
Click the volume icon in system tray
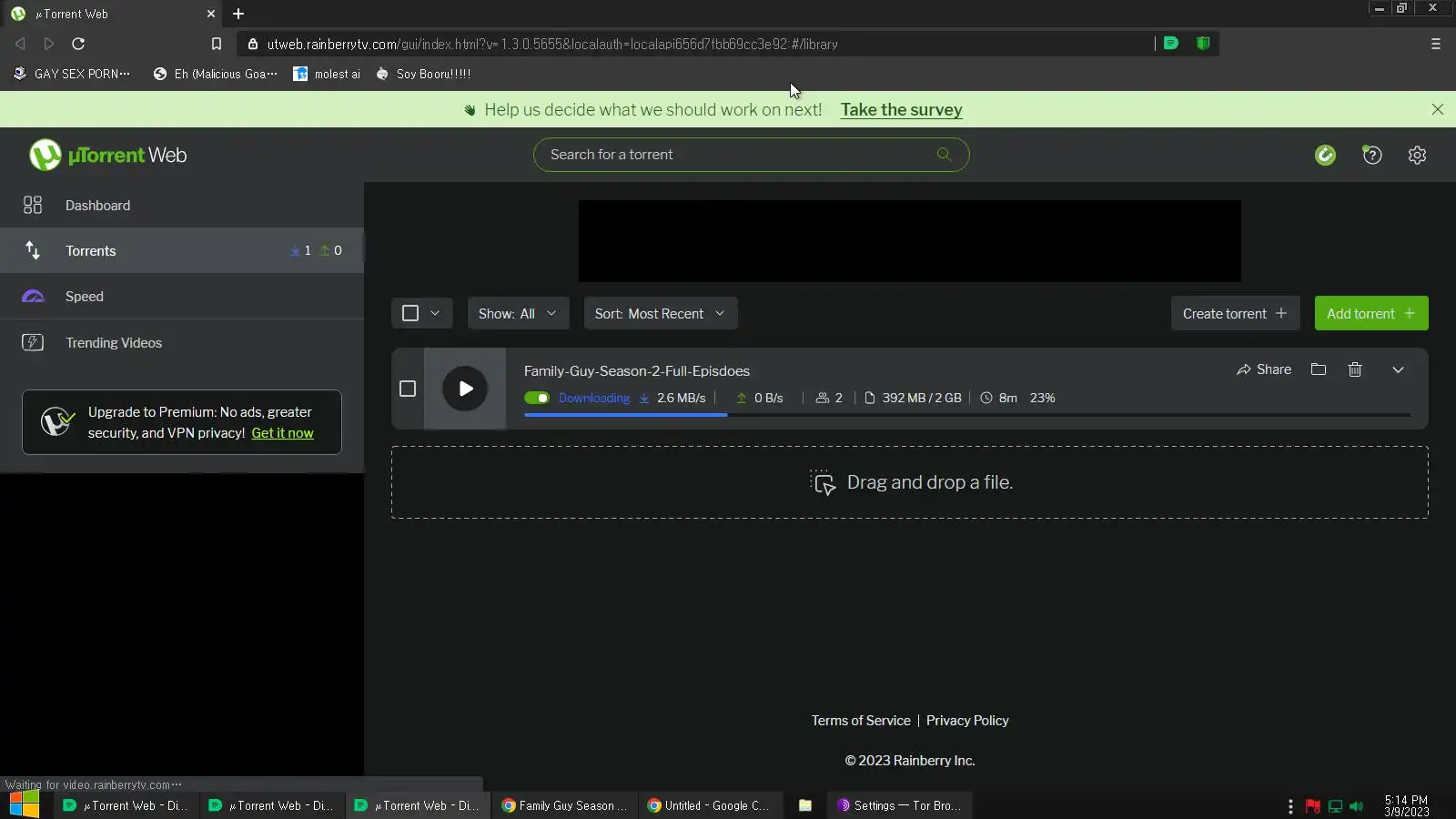click(1357, 806)
